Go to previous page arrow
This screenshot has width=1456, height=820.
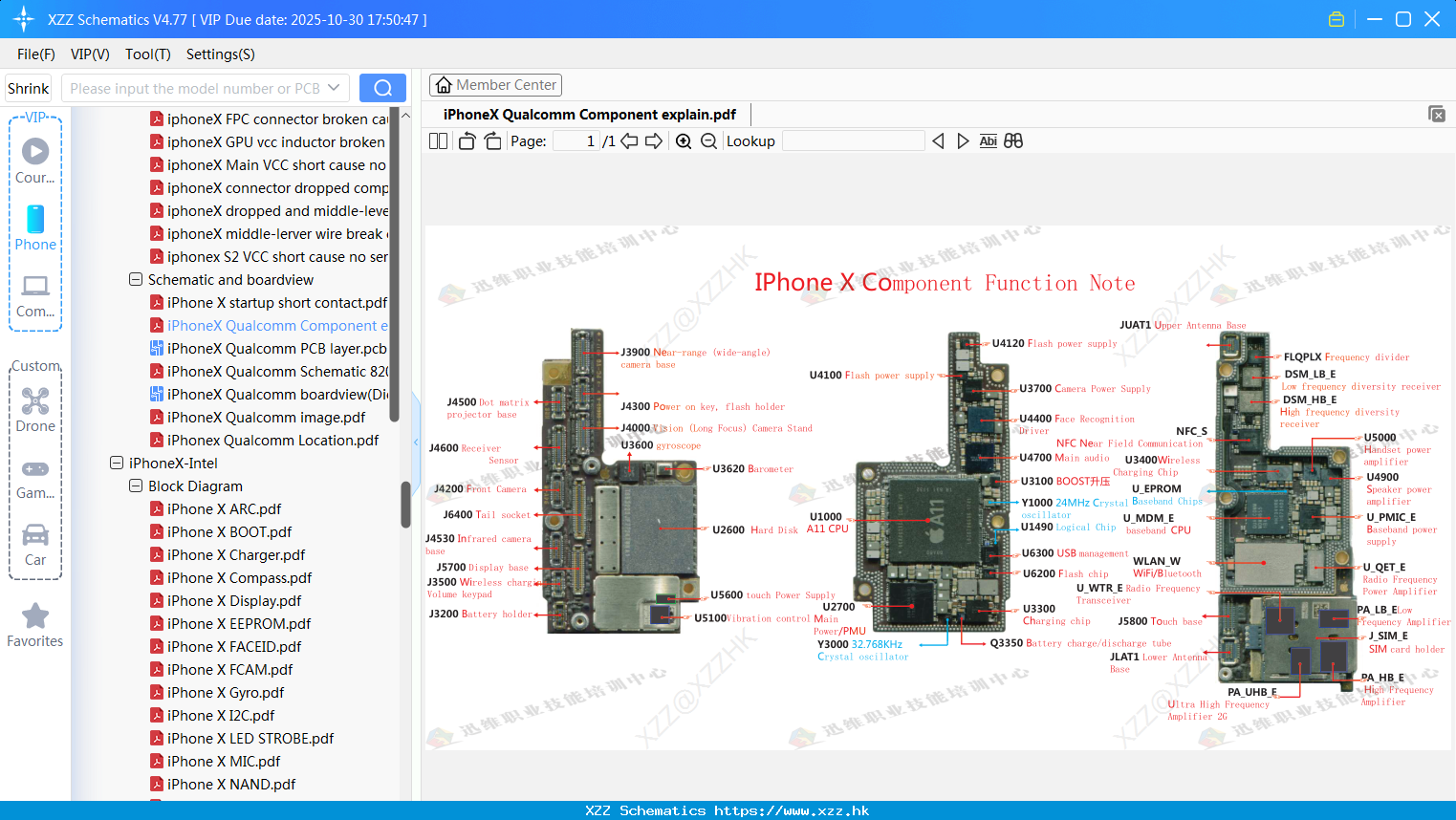pos(629,140)
